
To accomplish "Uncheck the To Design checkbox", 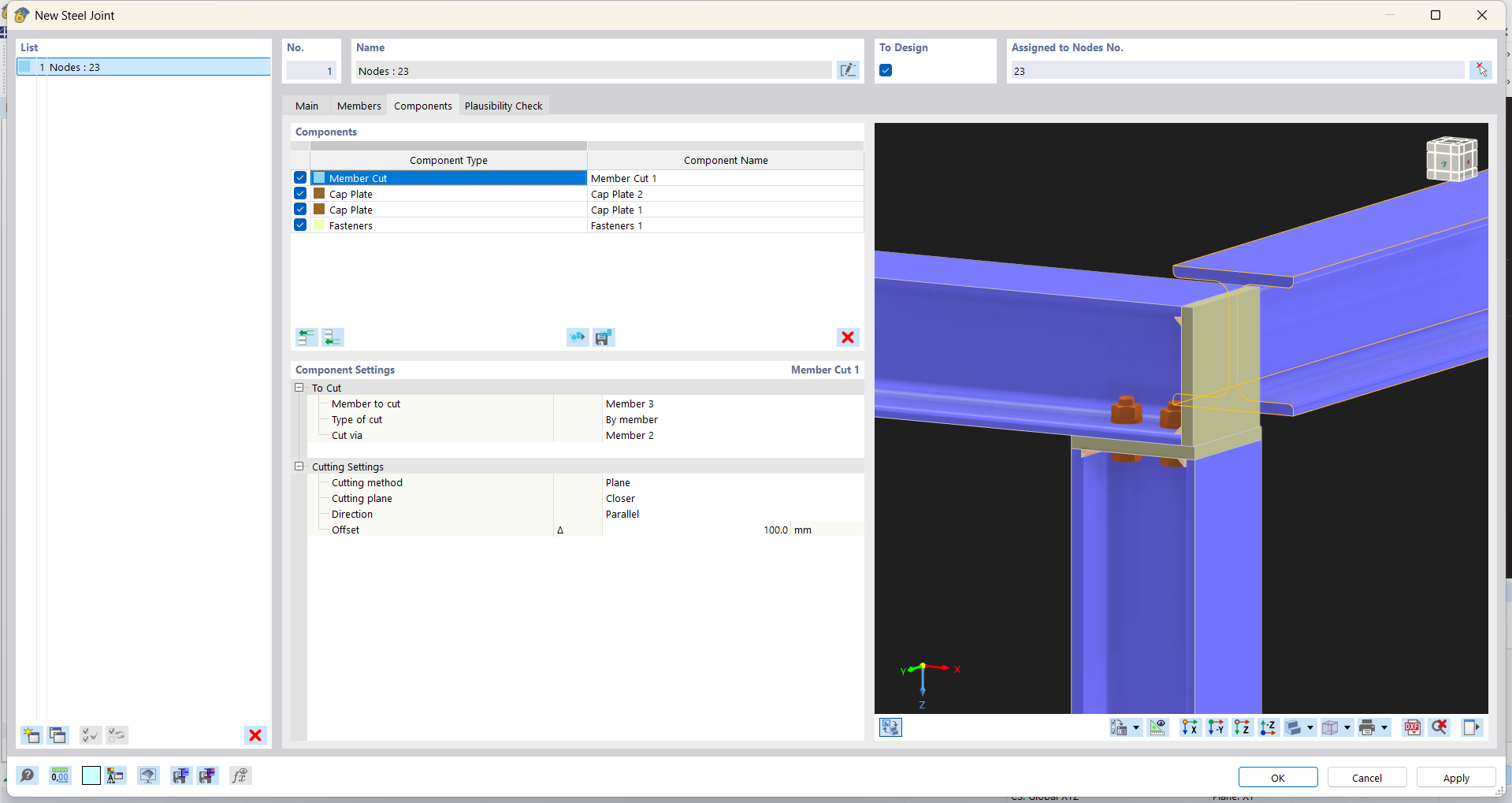I will 886,71.
